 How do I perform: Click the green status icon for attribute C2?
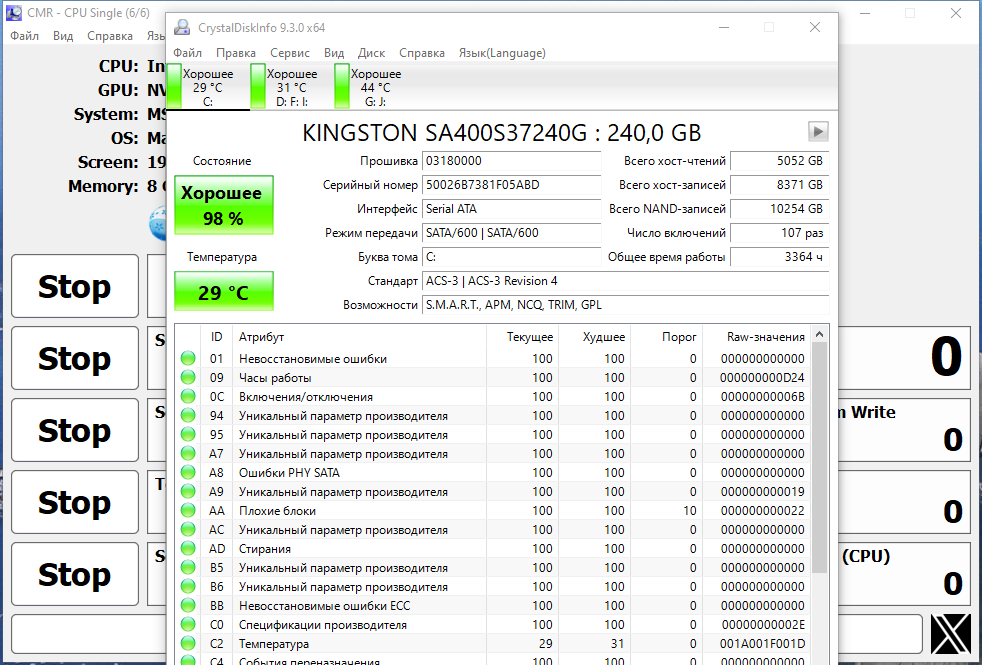coord(188,643)
